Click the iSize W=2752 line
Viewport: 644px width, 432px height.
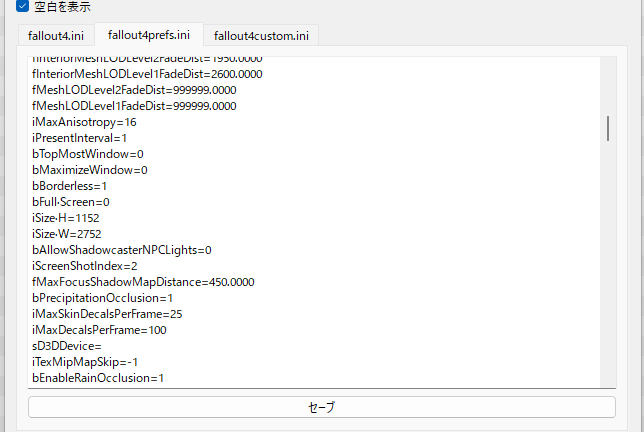[67, 234]
